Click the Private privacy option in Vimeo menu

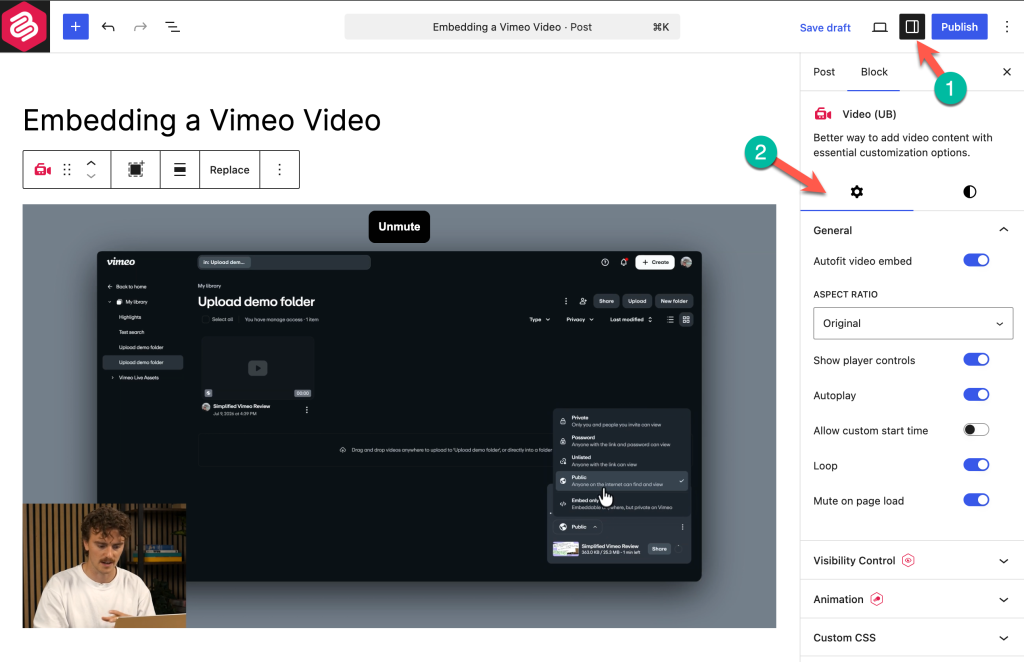pos(621,421)
